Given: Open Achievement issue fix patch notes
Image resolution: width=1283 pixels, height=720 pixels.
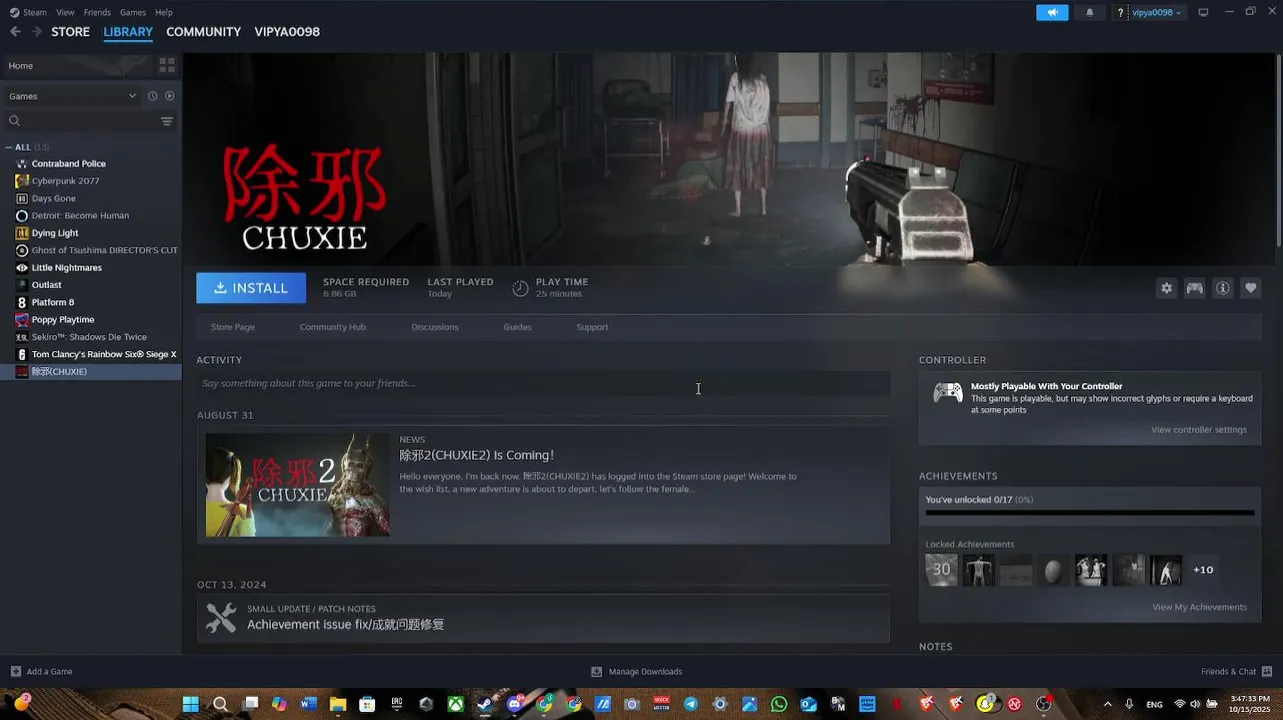Looking at the screenshot, I should pyautogui.click(x=543, y=618).
